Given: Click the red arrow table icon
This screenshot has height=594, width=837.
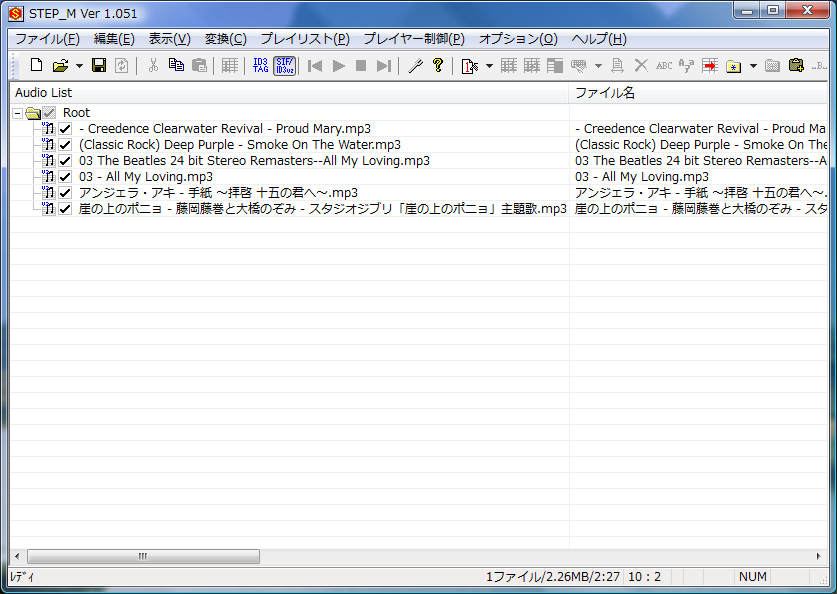Looking at the screenshot, I should coord(709,66).
